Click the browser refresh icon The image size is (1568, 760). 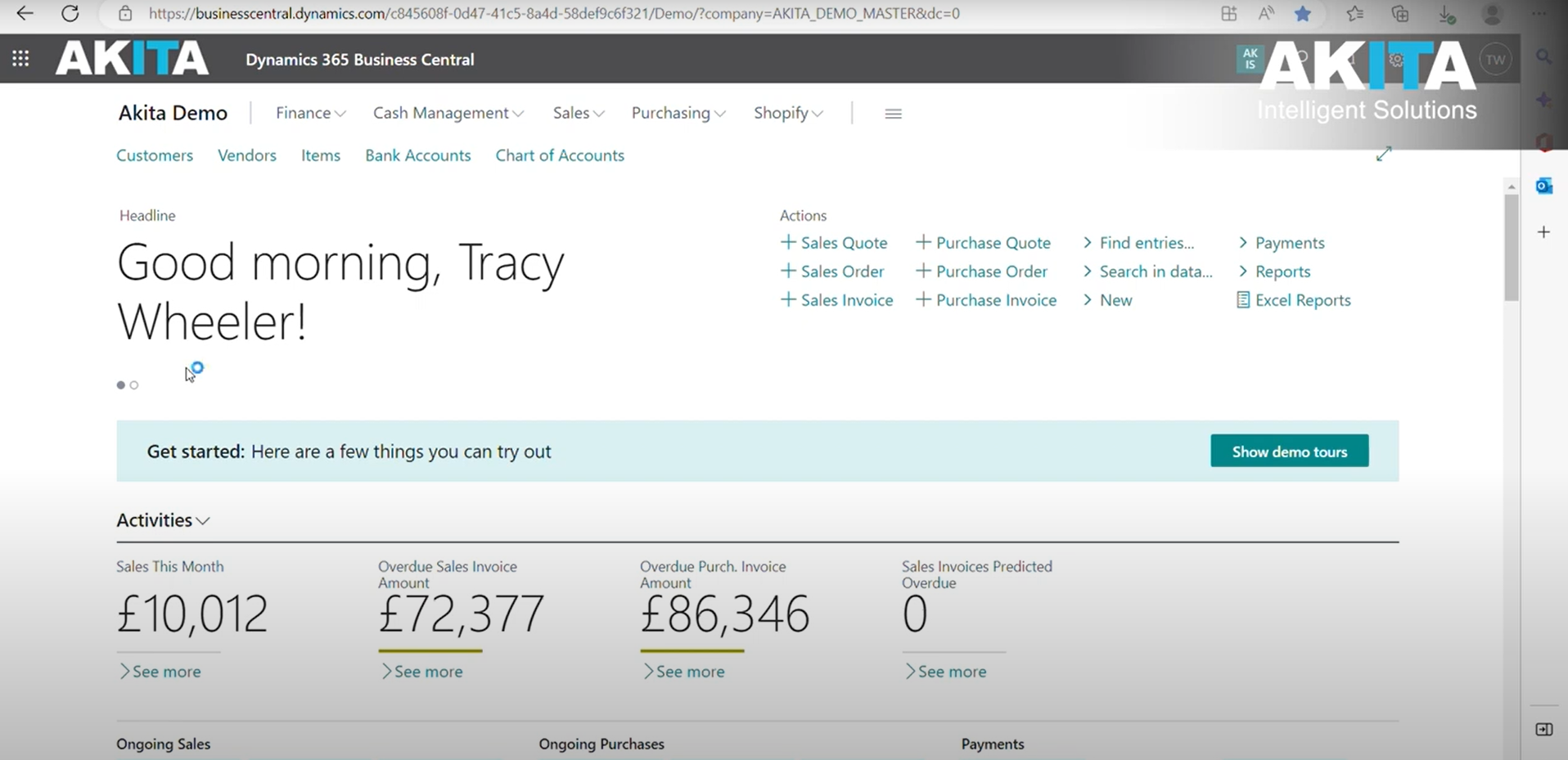pyautogui.click(x=70, y=13)
